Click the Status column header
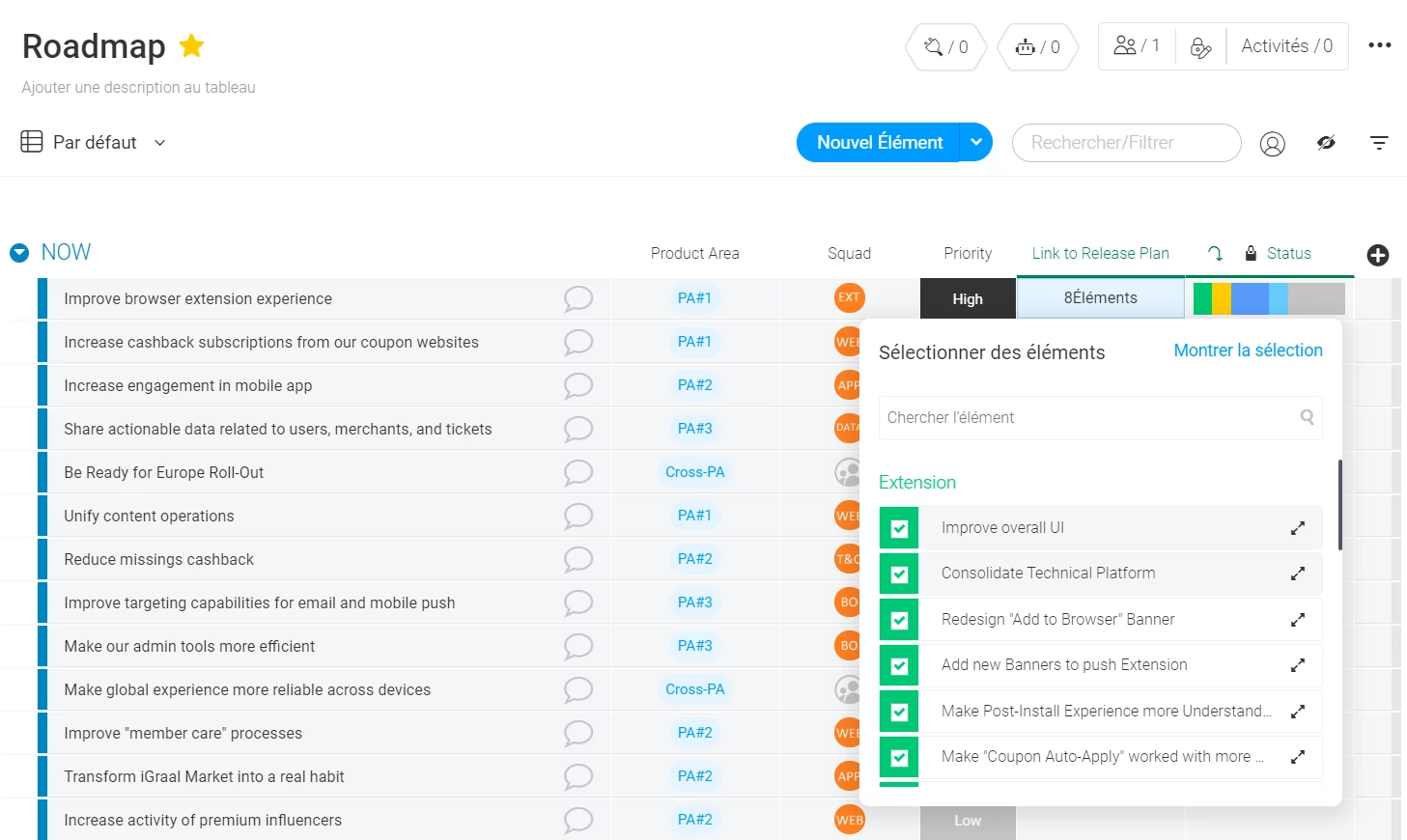Viewport: 1407px width, 840px height. point(1289,253)
